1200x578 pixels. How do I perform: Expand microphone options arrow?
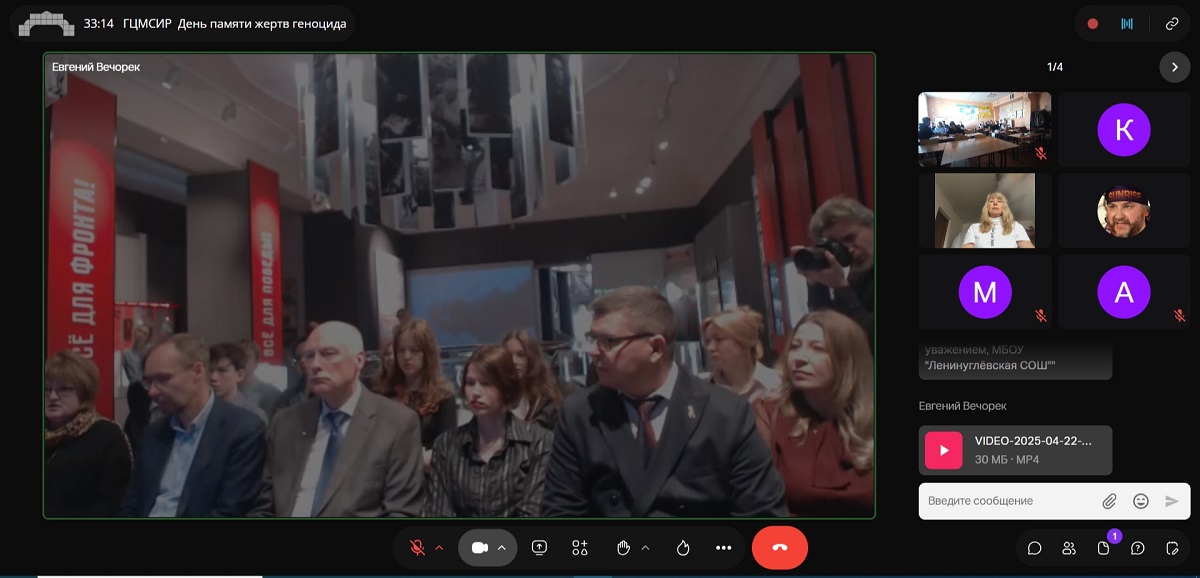[x=439, y=548]
